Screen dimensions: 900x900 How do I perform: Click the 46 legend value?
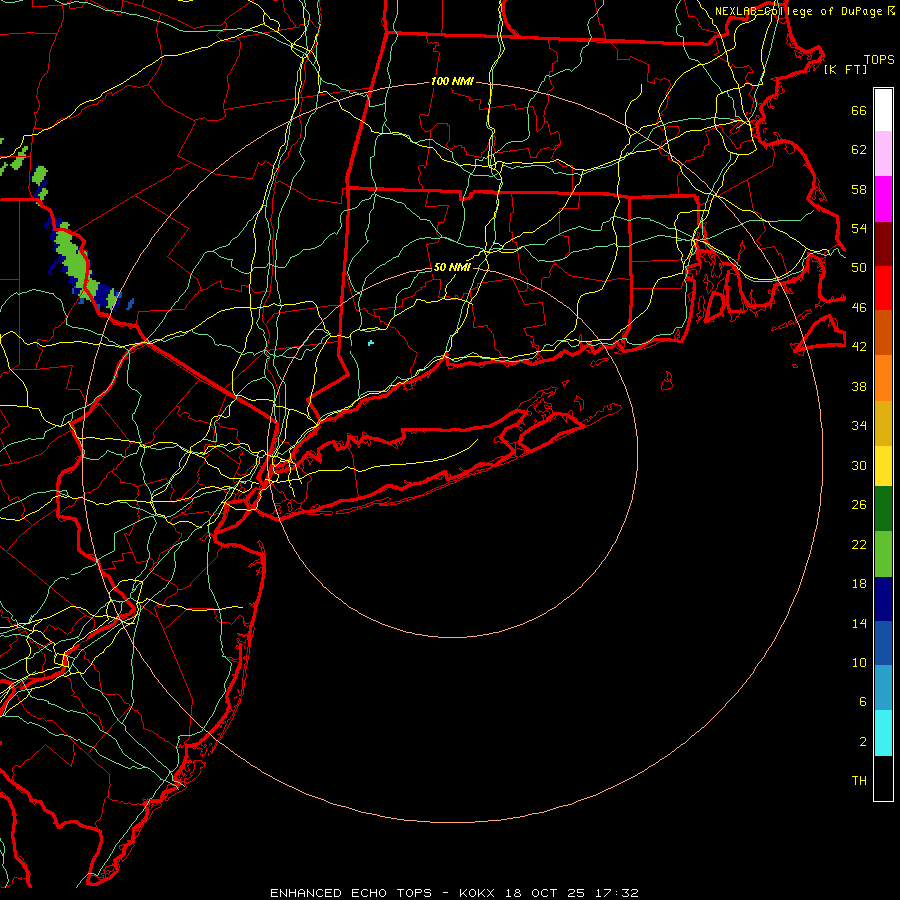859,308
